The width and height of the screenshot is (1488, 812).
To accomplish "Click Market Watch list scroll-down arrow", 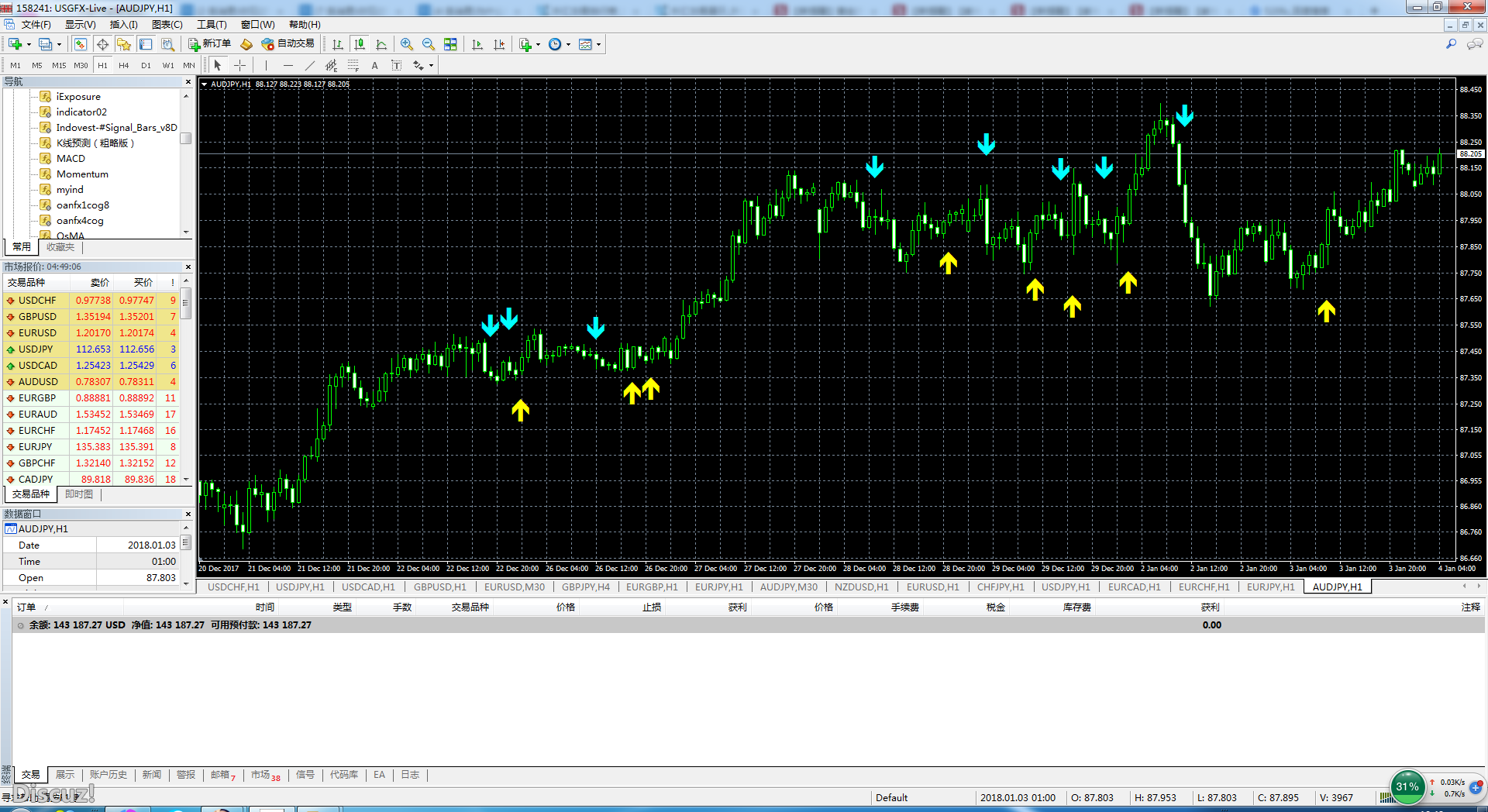I will 186,479.
